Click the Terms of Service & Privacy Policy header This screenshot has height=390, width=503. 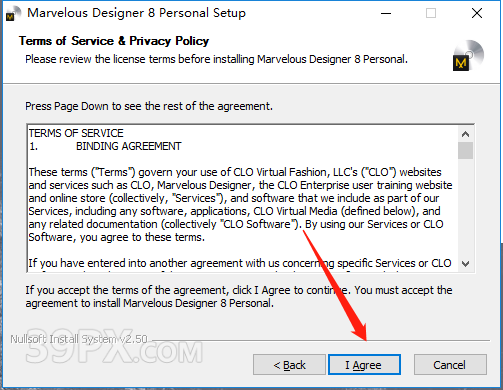pos(114,41)
